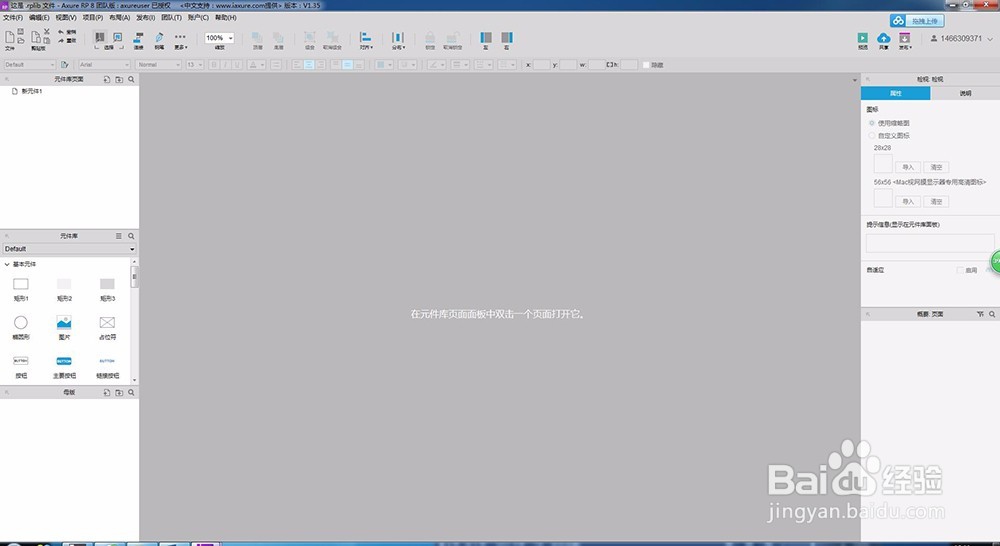The image size is (1000, 546).
Task: Click Import button for 56x56 icon
Action: (908, 202)
